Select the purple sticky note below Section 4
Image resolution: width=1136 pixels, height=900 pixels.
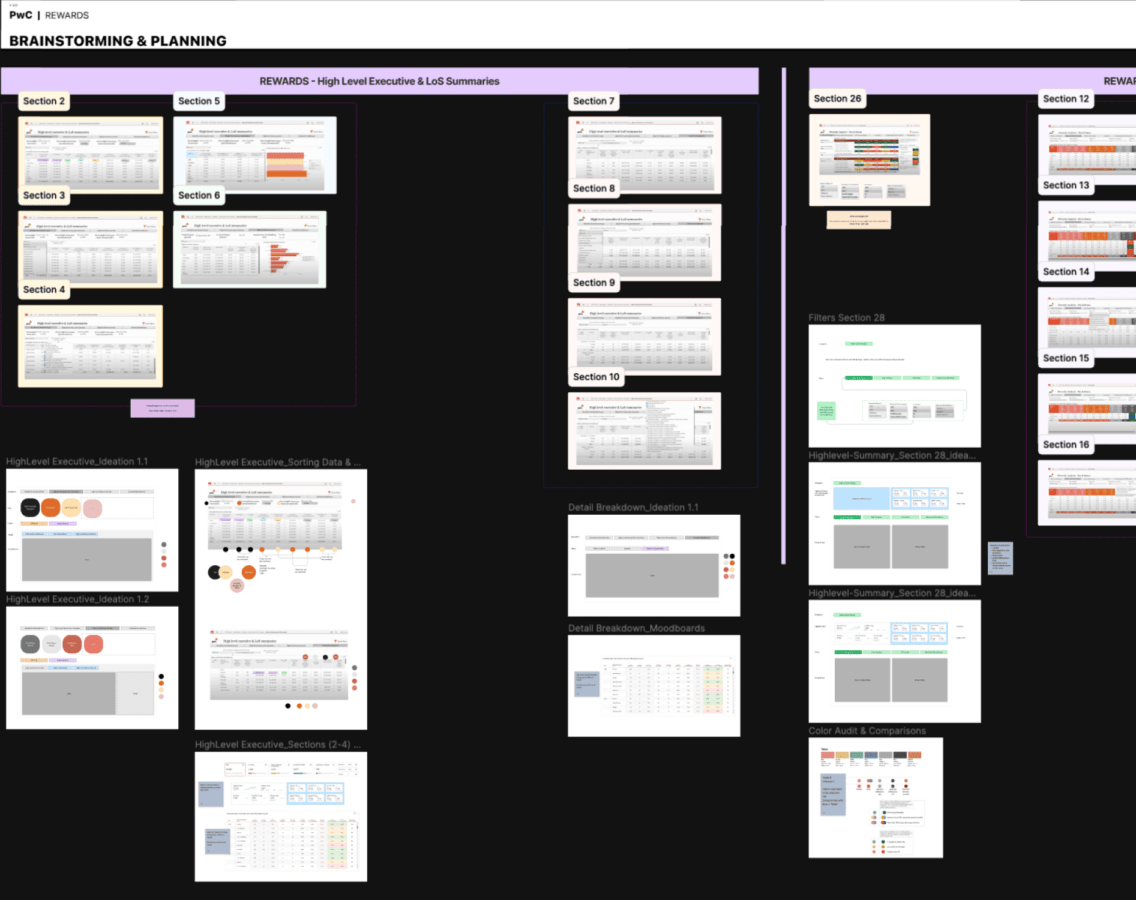tap(162, 408)
